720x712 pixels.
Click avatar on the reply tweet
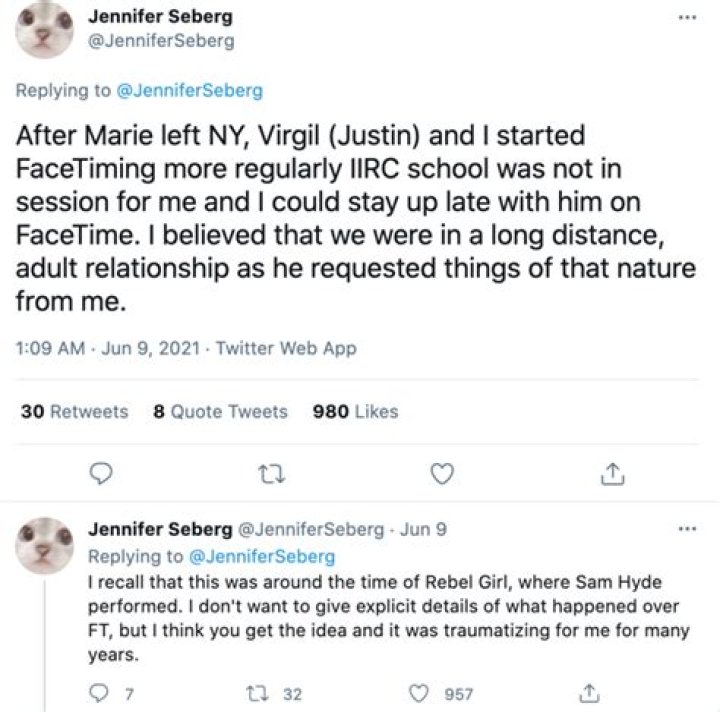(x=46, y=547)
